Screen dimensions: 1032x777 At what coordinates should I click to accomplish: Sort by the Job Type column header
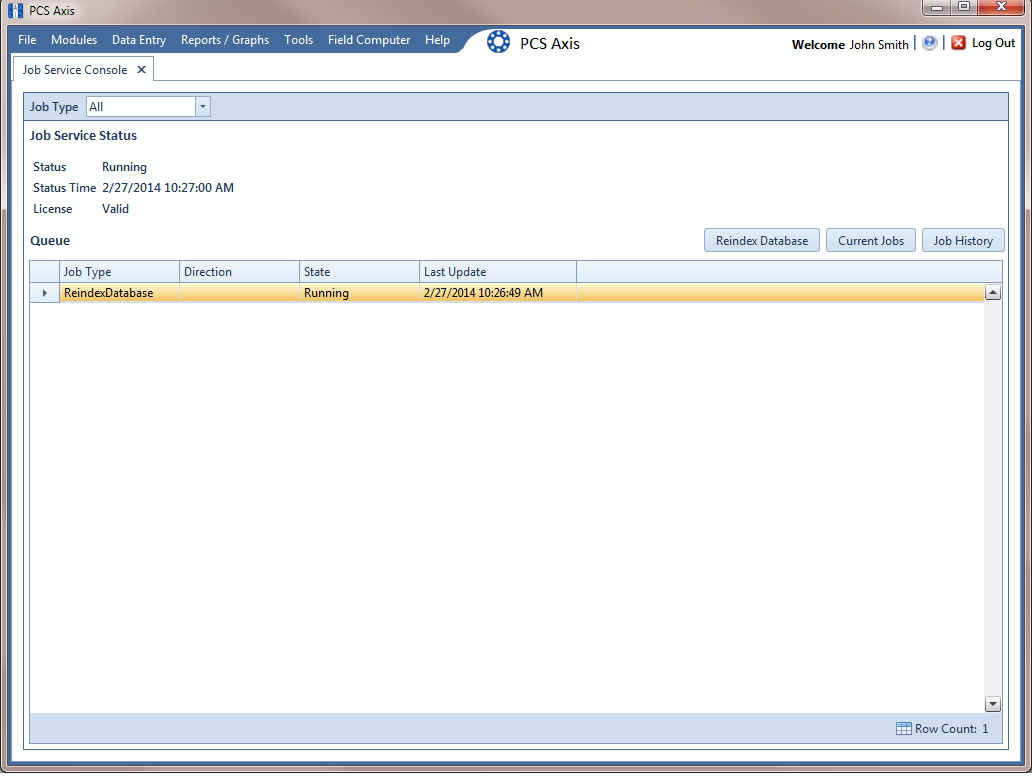(x=119, y=272)
